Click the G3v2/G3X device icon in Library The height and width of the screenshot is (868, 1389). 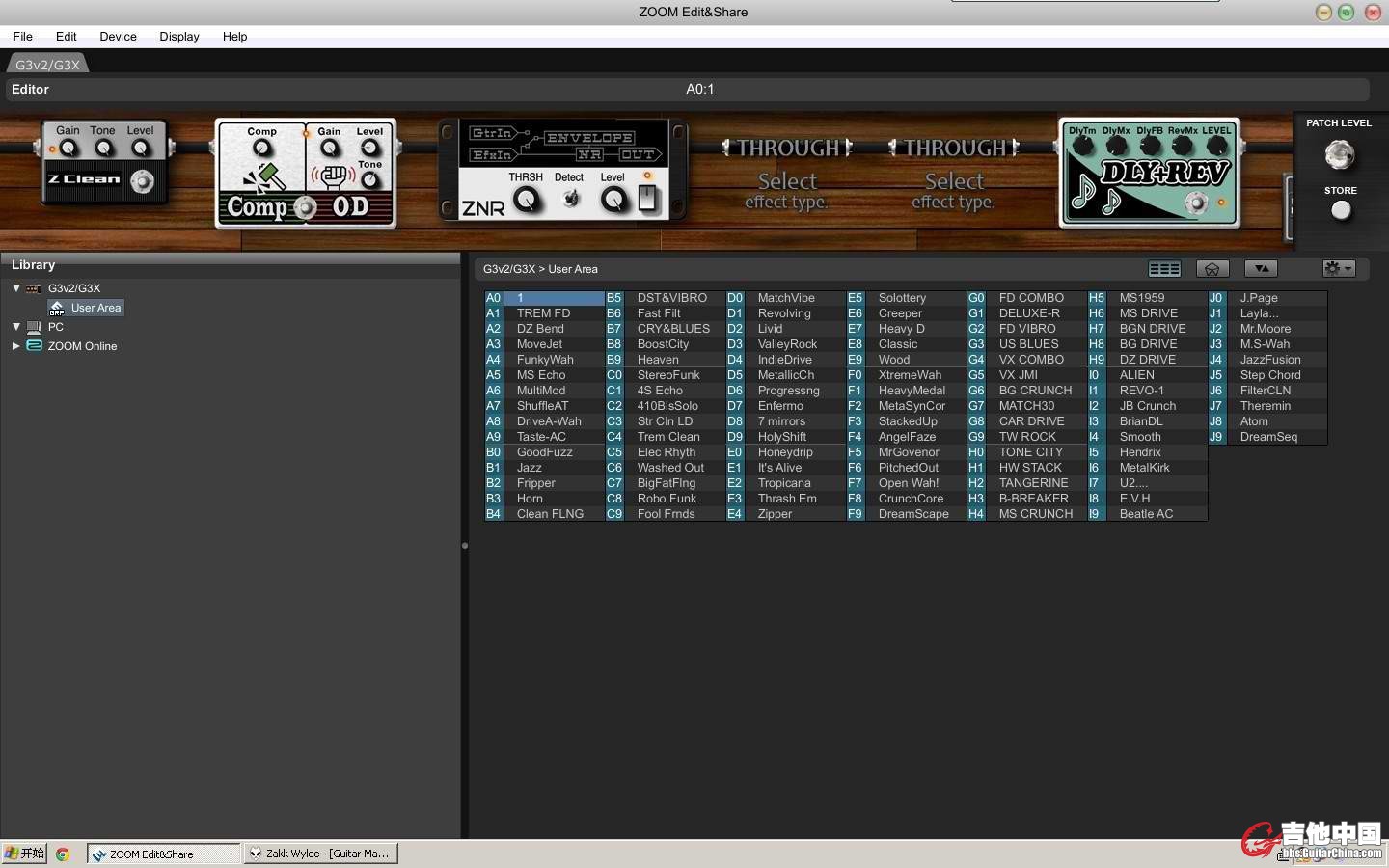tap(34, 288)
